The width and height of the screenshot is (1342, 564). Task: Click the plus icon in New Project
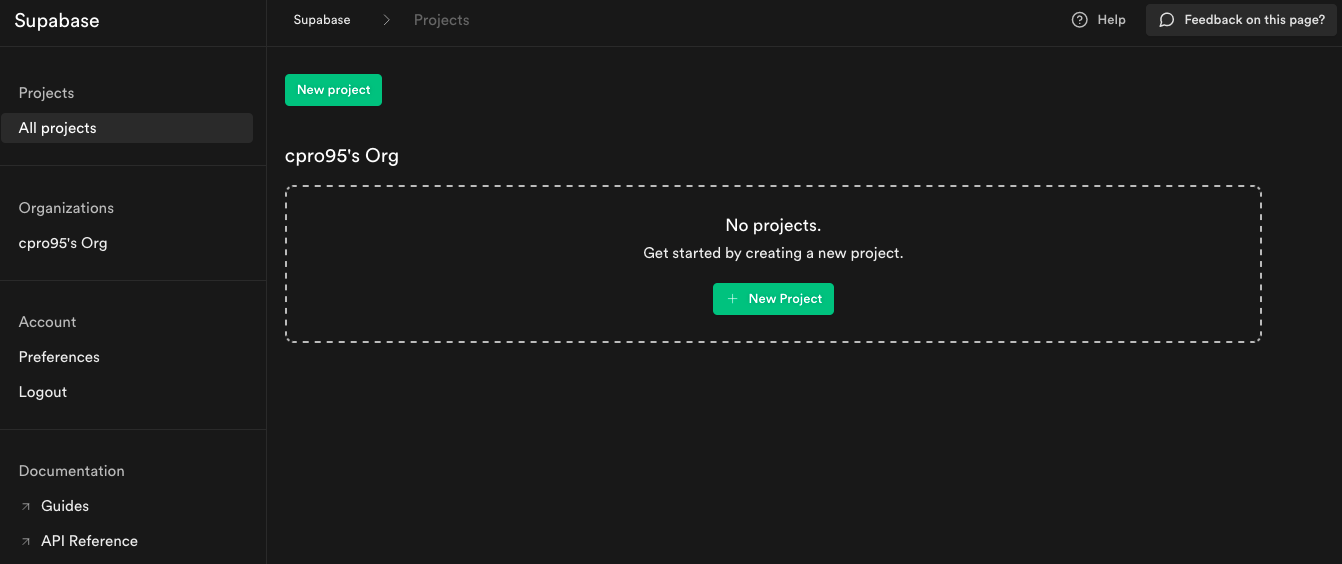[x=732, y=299]
